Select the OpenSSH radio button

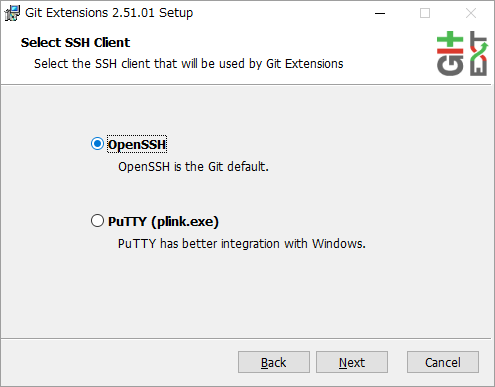point(97,144)
